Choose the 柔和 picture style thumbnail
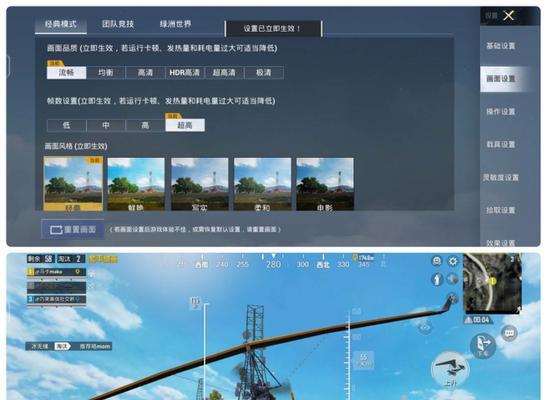The image size is (547, 400). tap(262, 184)
